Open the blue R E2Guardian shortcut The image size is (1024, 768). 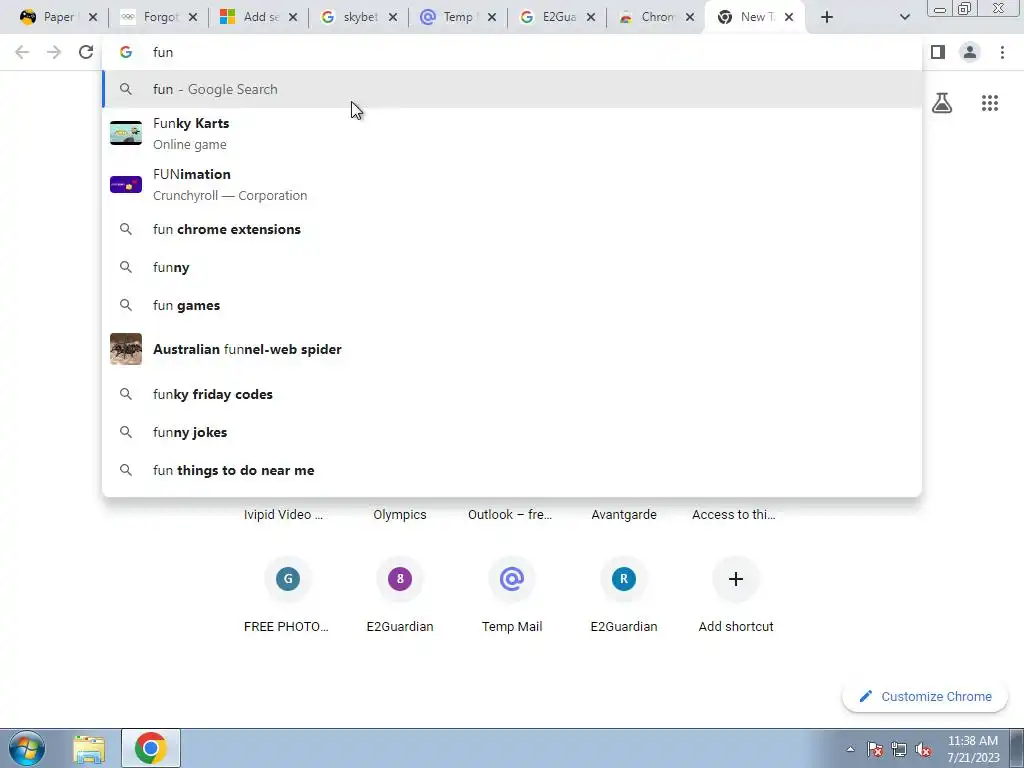(x=624, y=579)
